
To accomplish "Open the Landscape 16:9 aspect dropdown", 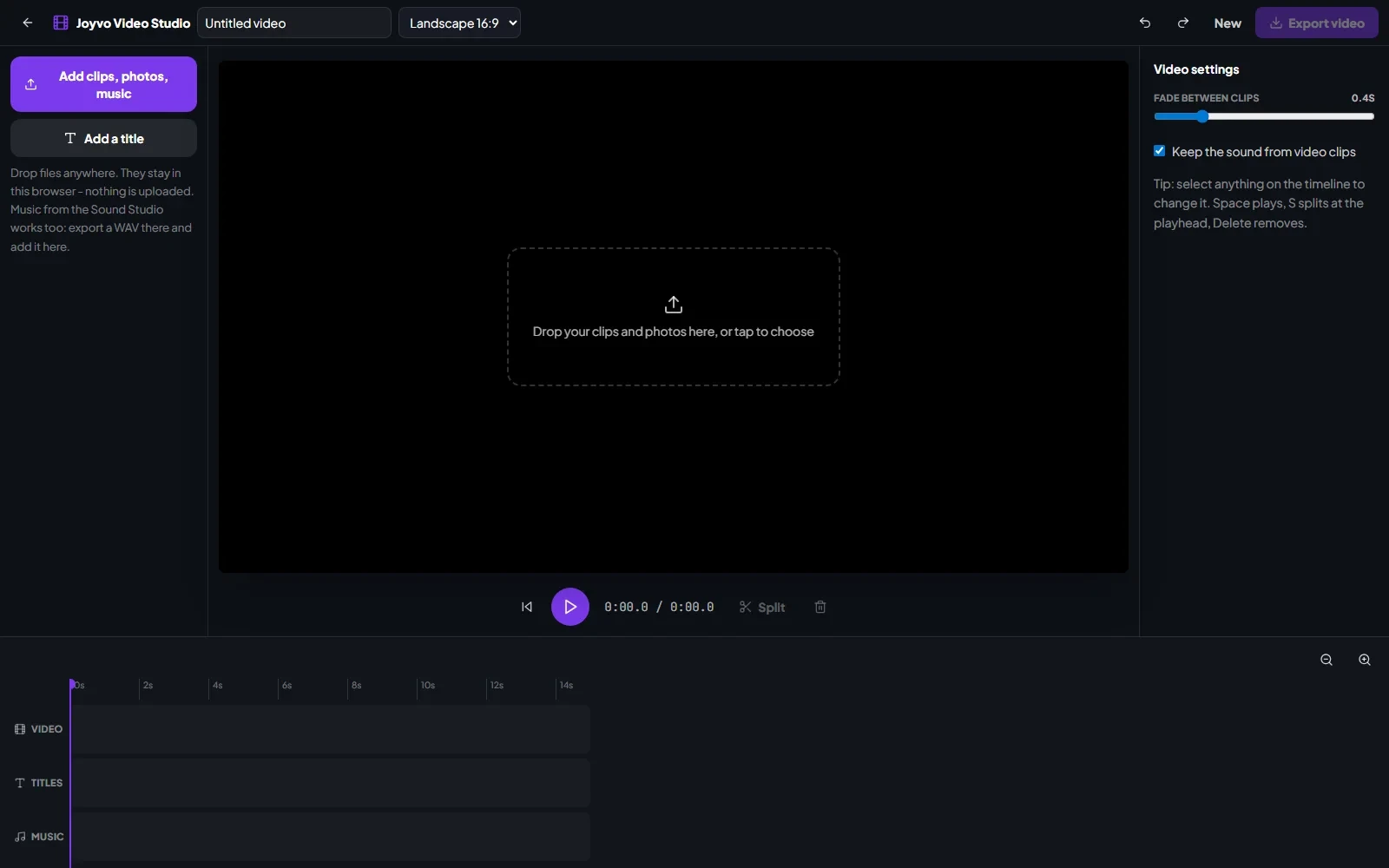I will click(x=459, y=23).
